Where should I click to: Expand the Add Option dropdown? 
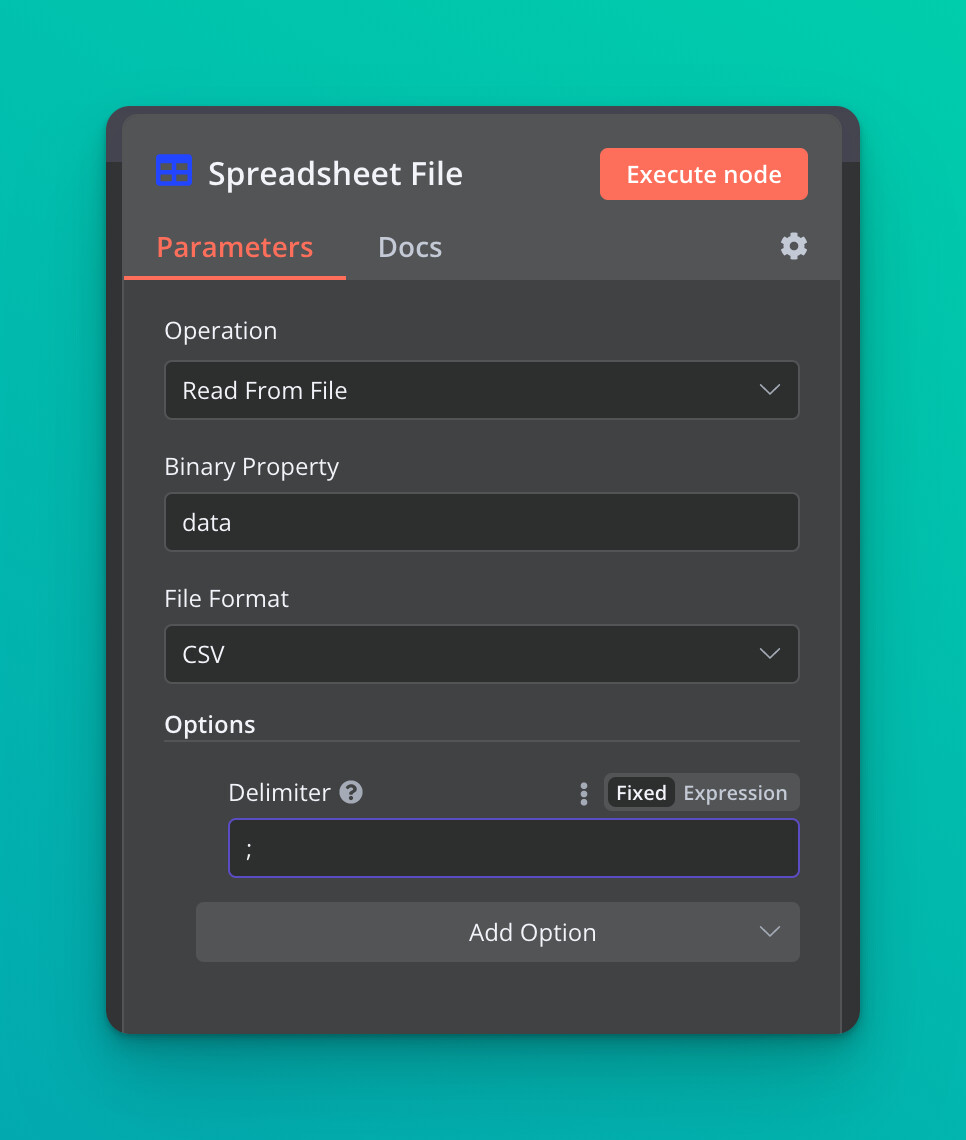pyautogui.click(x=498, y=932)
